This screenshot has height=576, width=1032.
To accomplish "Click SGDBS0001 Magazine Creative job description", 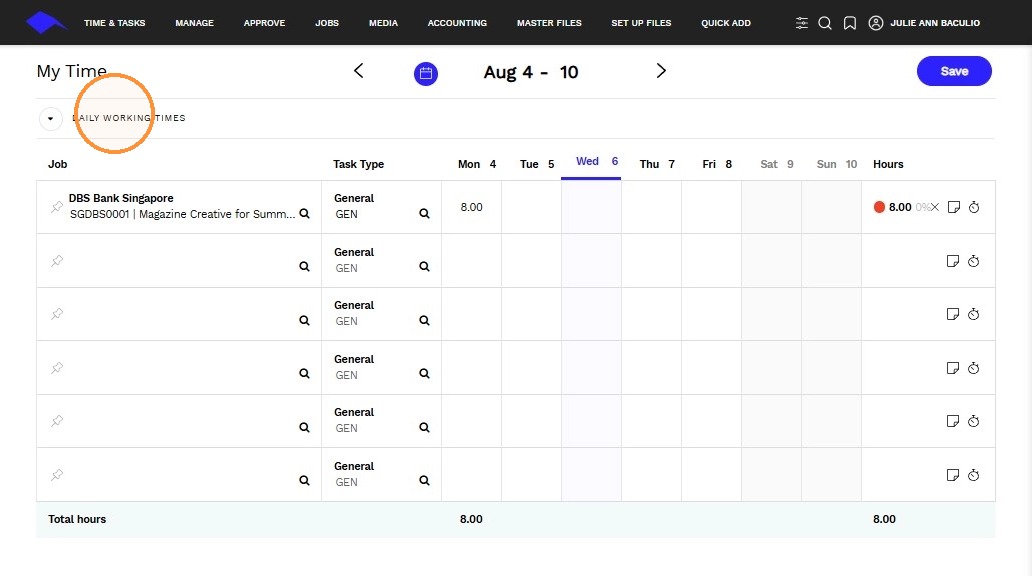I will [182, 214].
